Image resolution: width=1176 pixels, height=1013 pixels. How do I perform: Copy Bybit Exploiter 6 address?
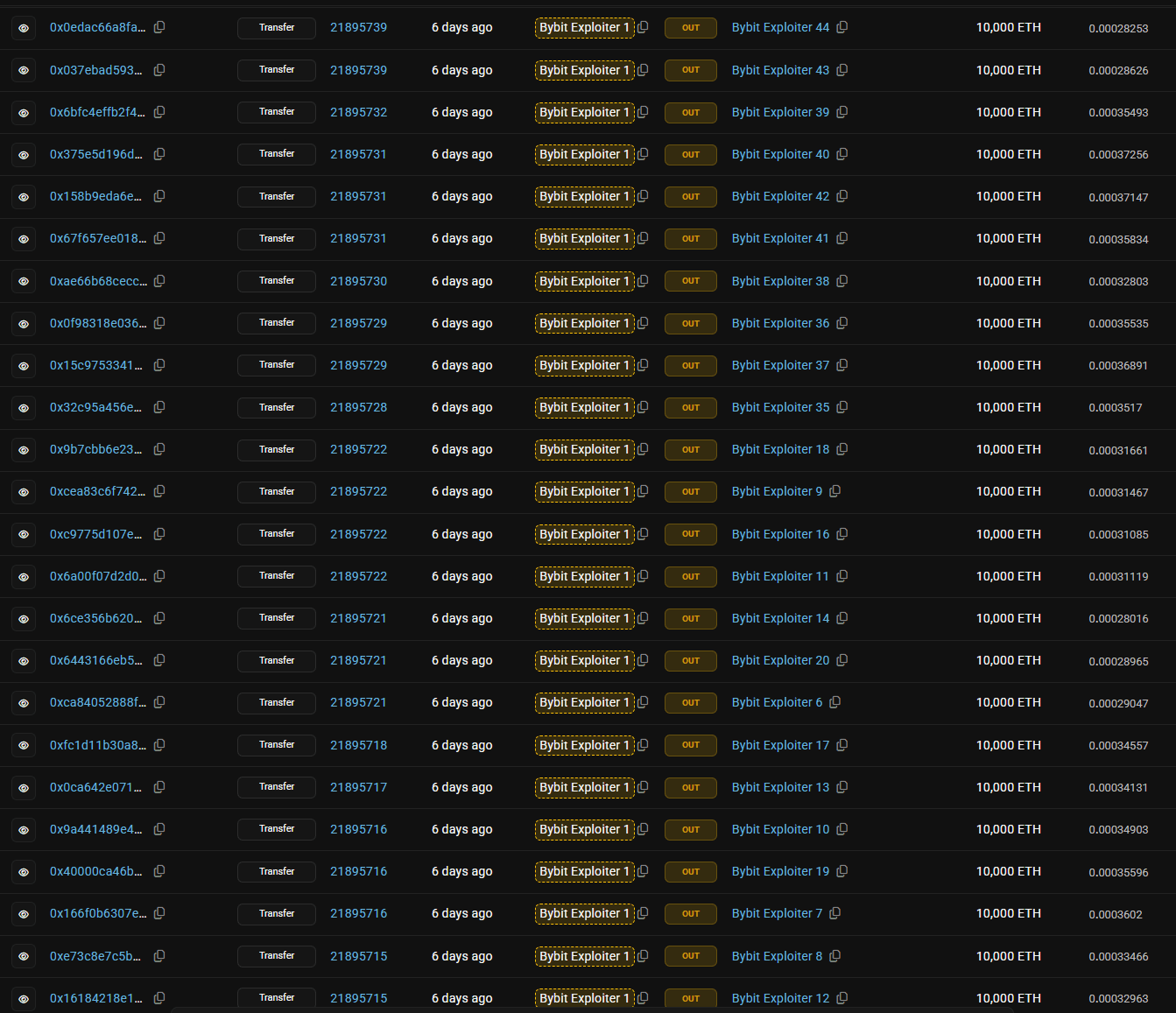[835, 702]
